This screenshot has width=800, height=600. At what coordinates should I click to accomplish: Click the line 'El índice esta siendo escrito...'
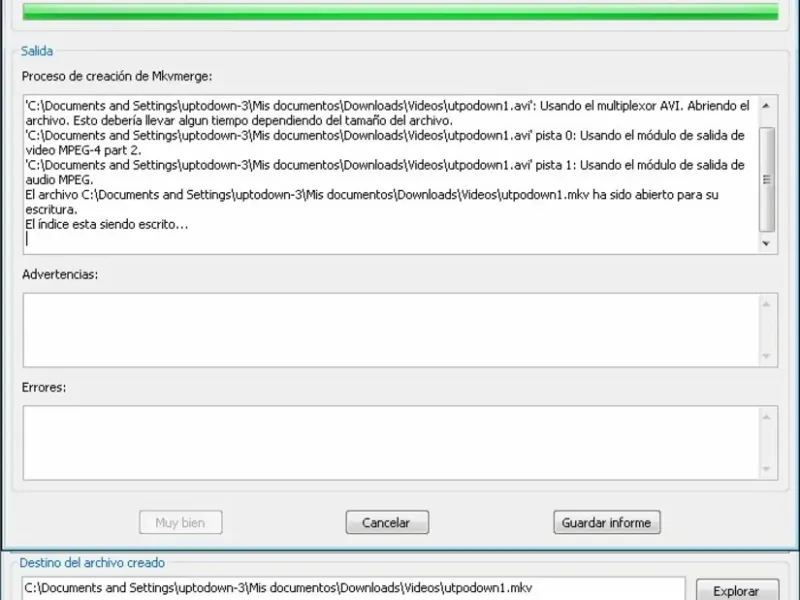(107, 224)
